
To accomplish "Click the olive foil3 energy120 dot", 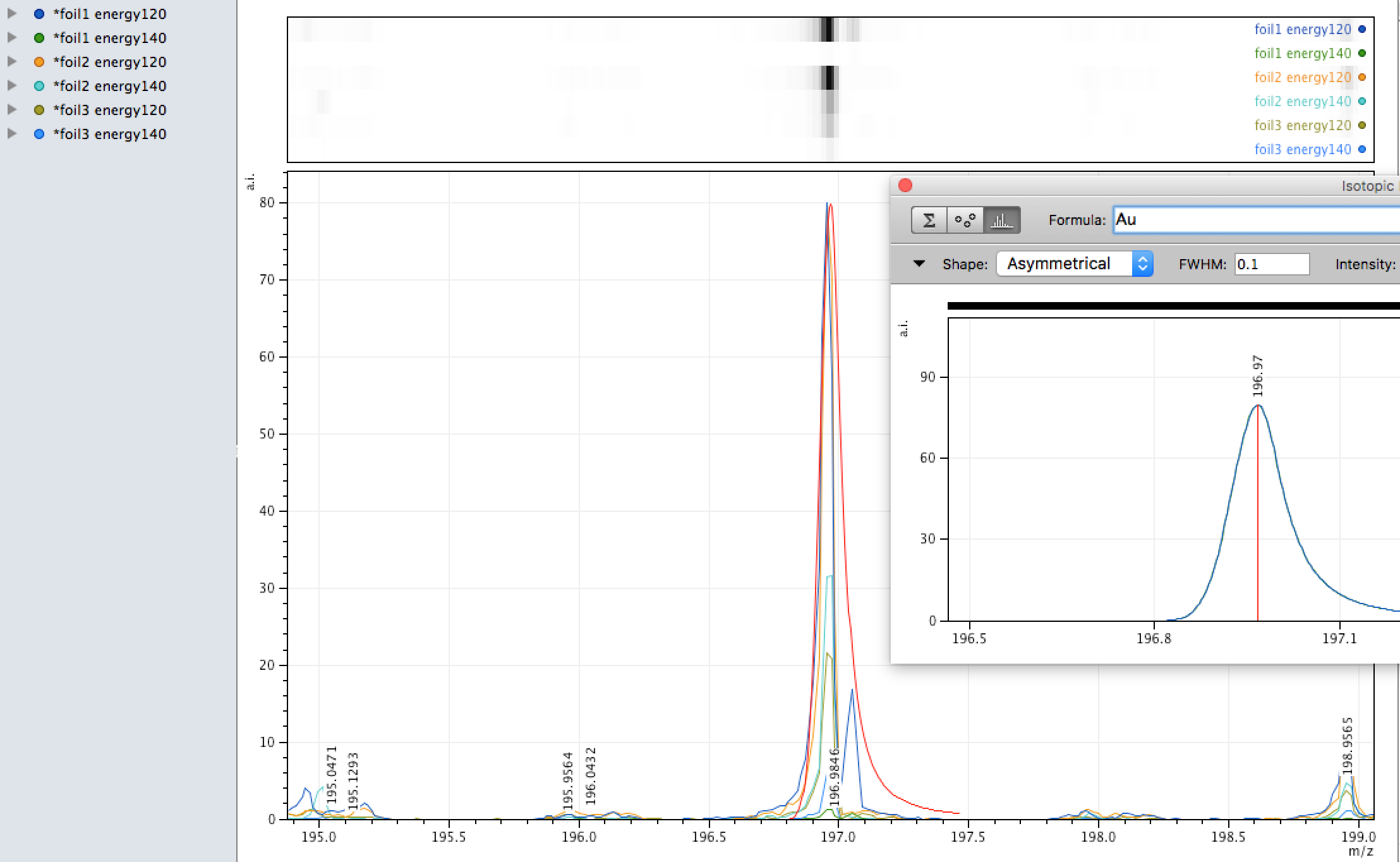I will pos(39,110).
